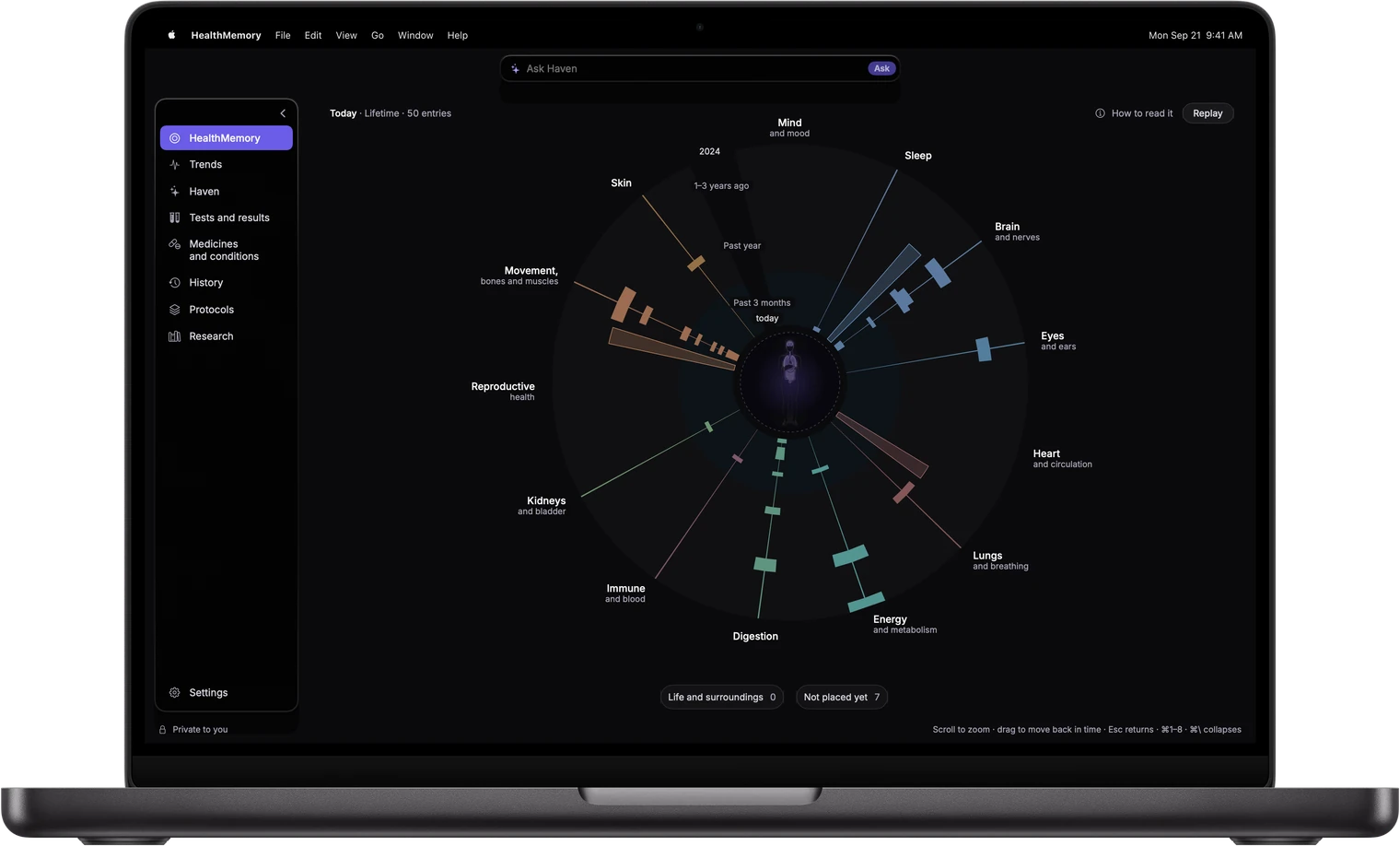This screenshot has height=846, width=1400.
Task: Click the info icon beside How to read it
Action: click(1100, 113)
